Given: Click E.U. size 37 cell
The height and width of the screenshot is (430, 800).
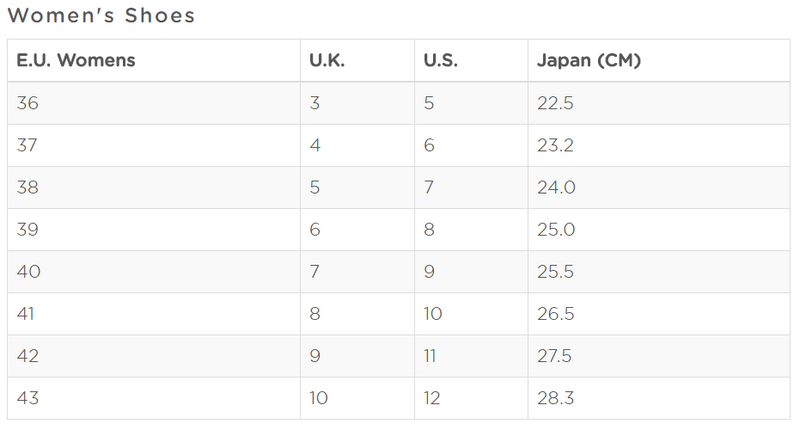Looking at the screenshot, I should click(x=154, y=145).
